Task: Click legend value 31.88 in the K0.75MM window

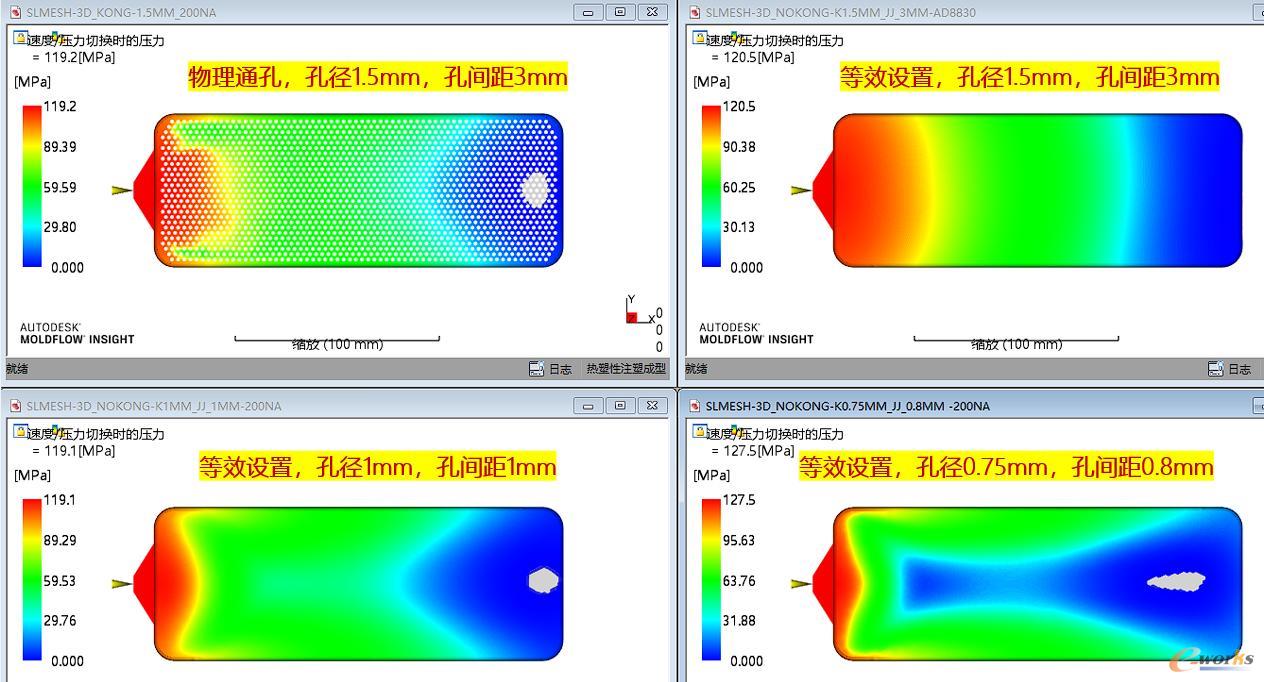Action: (x=739, y=620)
